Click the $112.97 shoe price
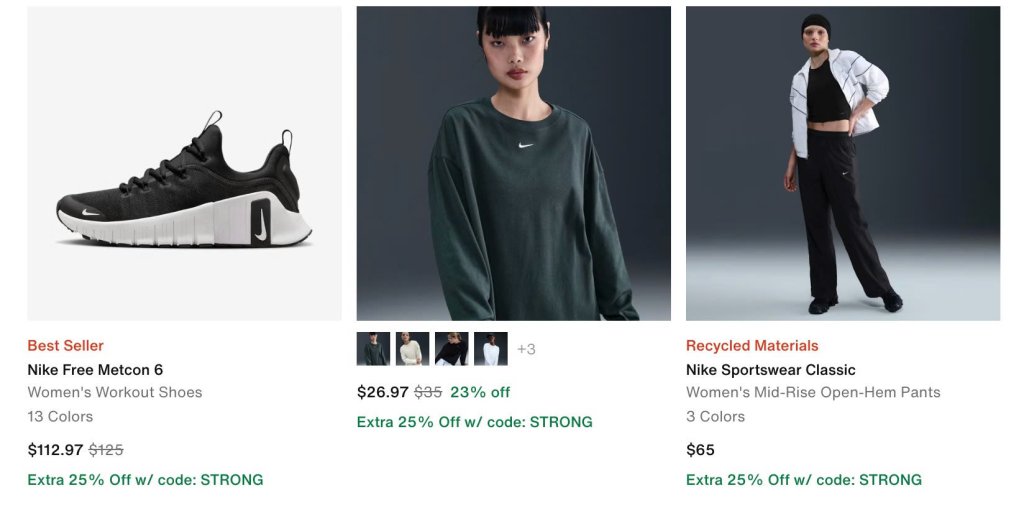This screenshot has height=516, width=1024. click(55, 450)
